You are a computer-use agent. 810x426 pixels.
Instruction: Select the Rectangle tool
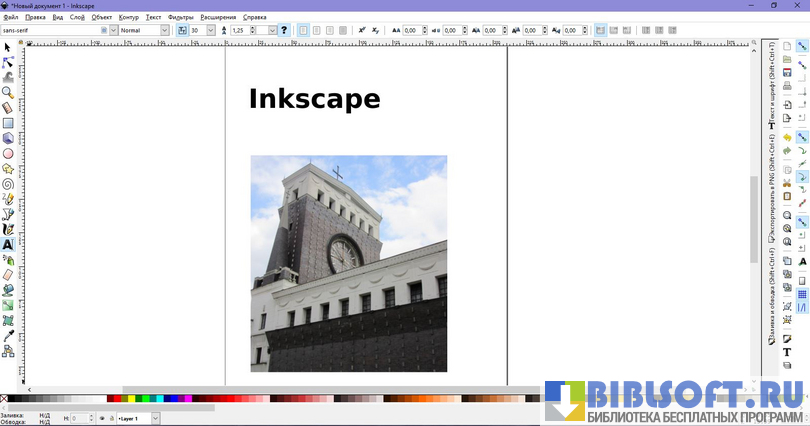tap(8, 123)
